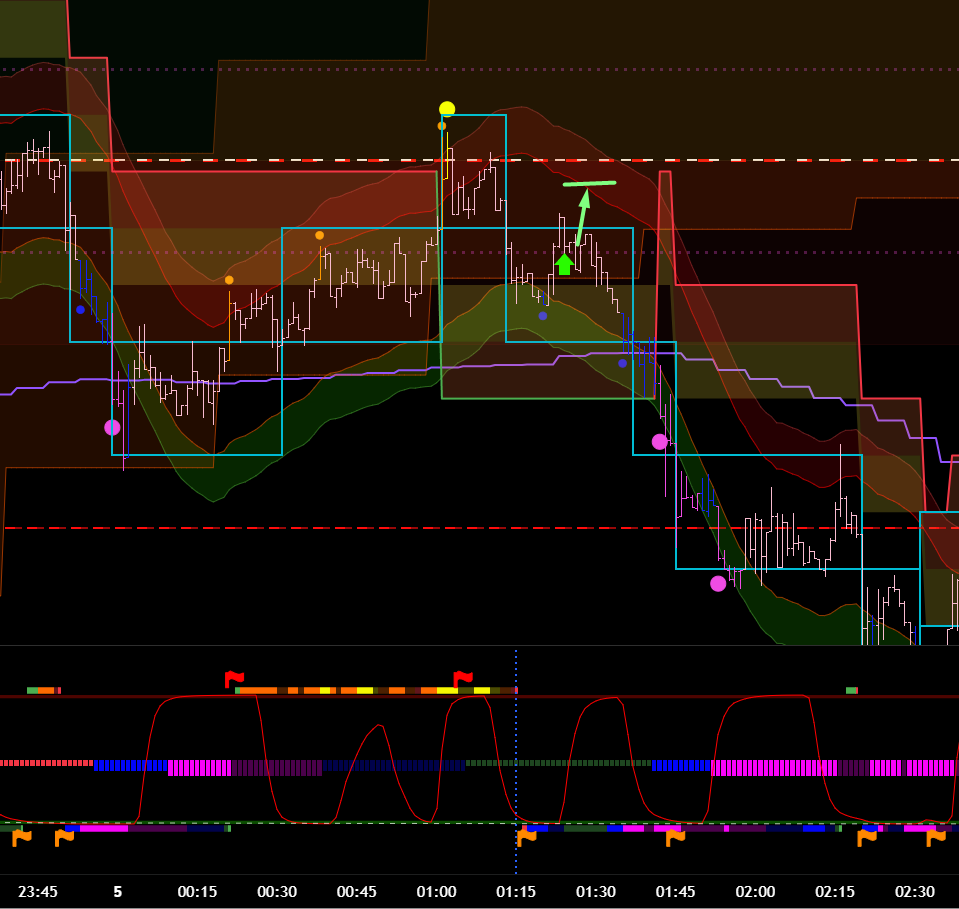Click the 01:00 time axis label
959x909 pixels.
(x=437, y=892)
